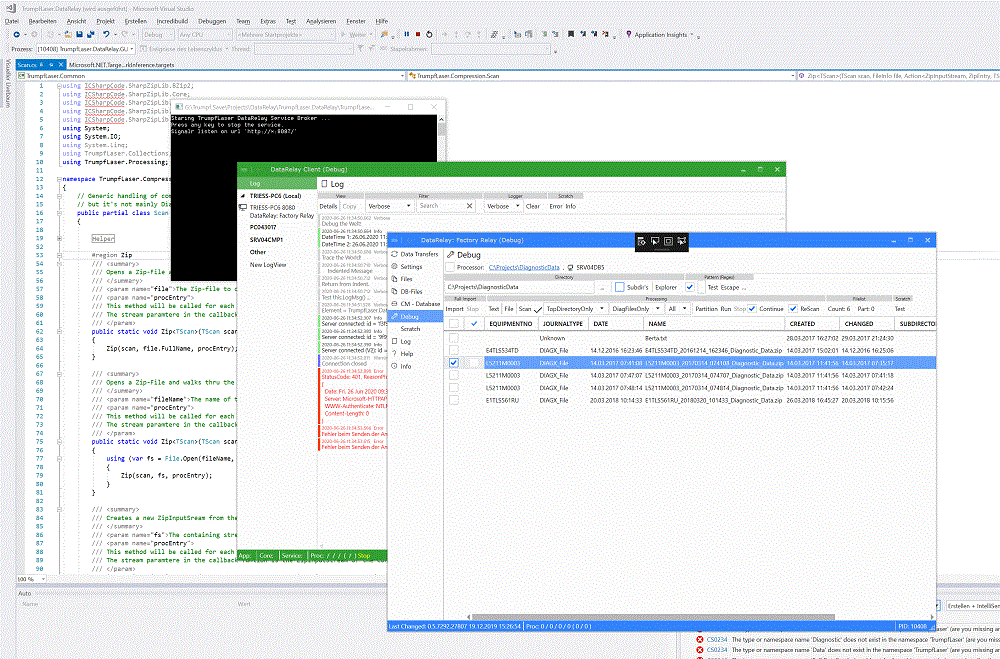Tick select-all checkbox in table header
Image resolution: width=1000 pixels, height=659 pixels.
point(453,323)
